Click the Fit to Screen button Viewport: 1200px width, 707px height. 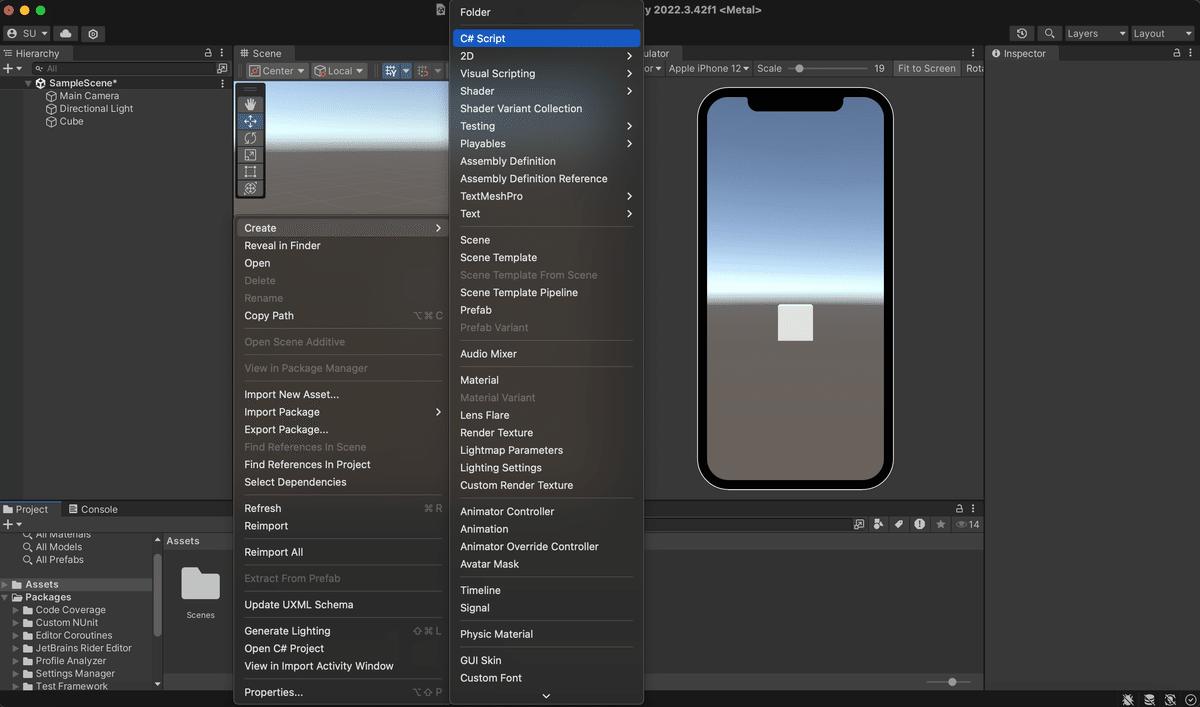[926, 69]
